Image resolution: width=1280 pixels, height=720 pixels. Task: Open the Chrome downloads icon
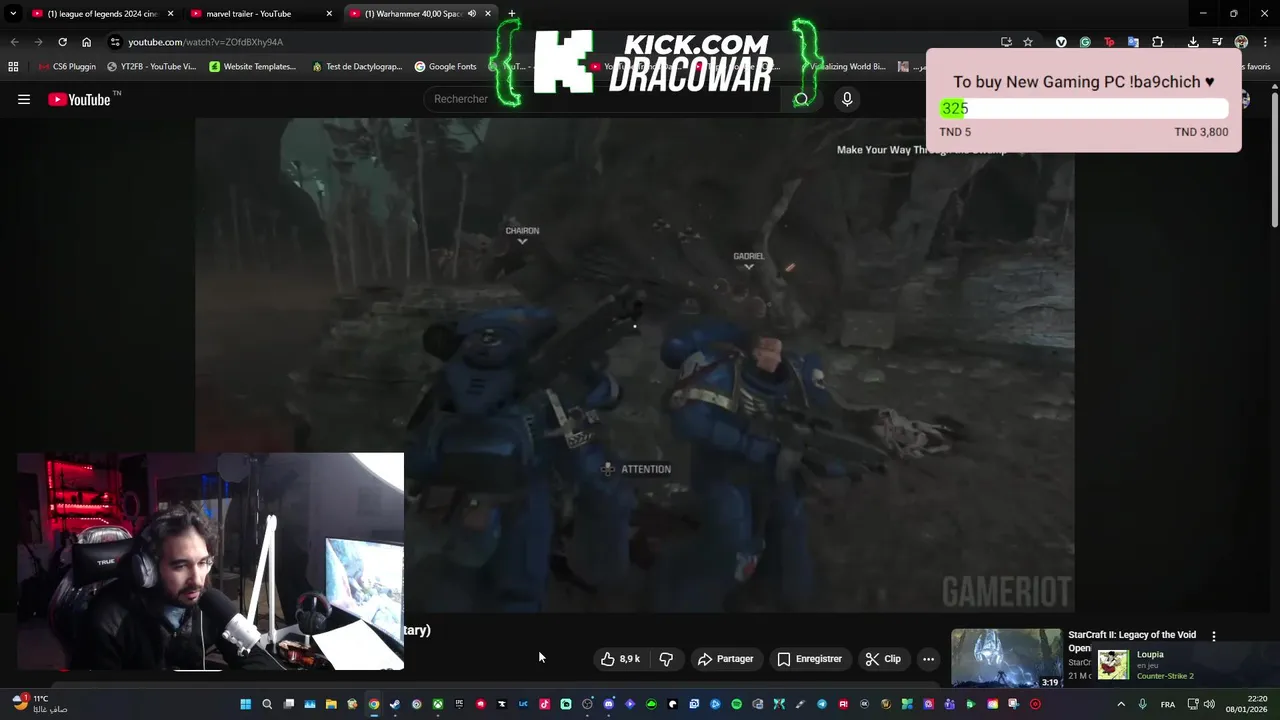click(1193, 42)
